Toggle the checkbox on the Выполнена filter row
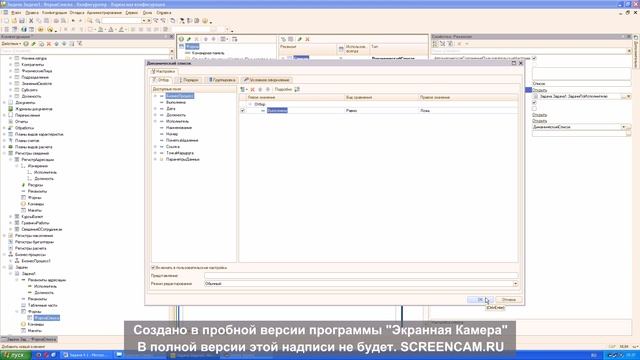The height and width of the screenshot is (360, 640). (242, 111)
